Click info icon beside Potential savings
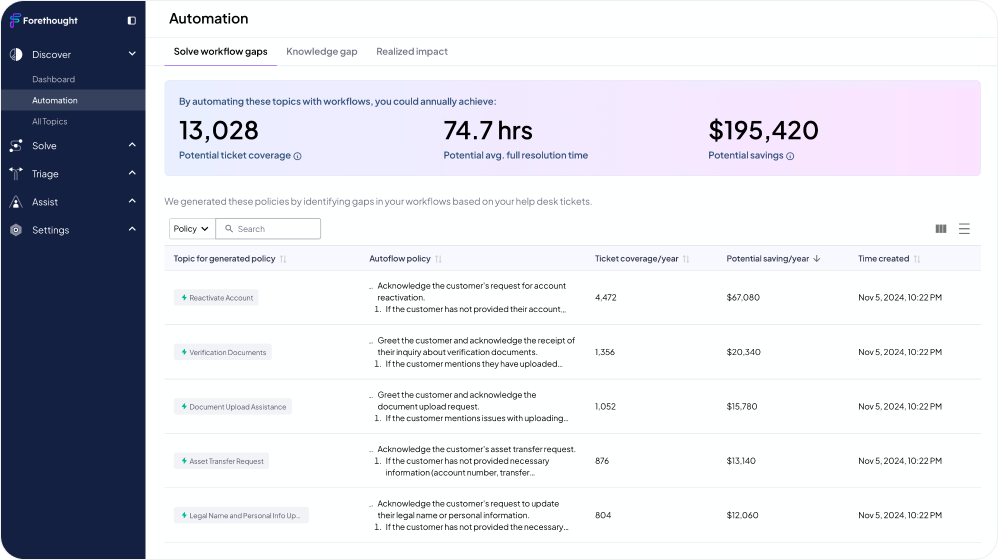Viewport: 998px width, 560px height. pyautogui.click(x=790, y=156)
